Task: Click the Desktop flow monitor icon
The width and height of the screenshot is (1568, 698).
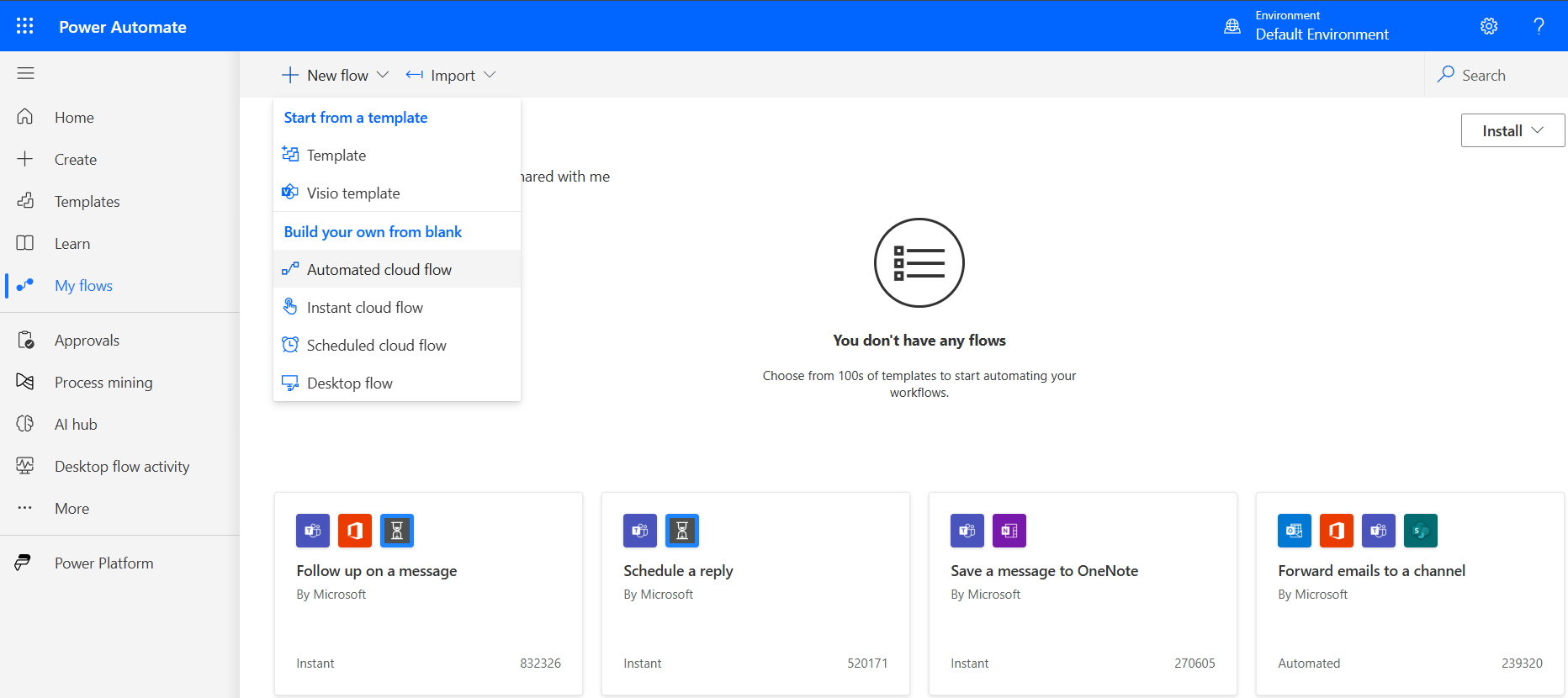Action: (x=290, y=383)
